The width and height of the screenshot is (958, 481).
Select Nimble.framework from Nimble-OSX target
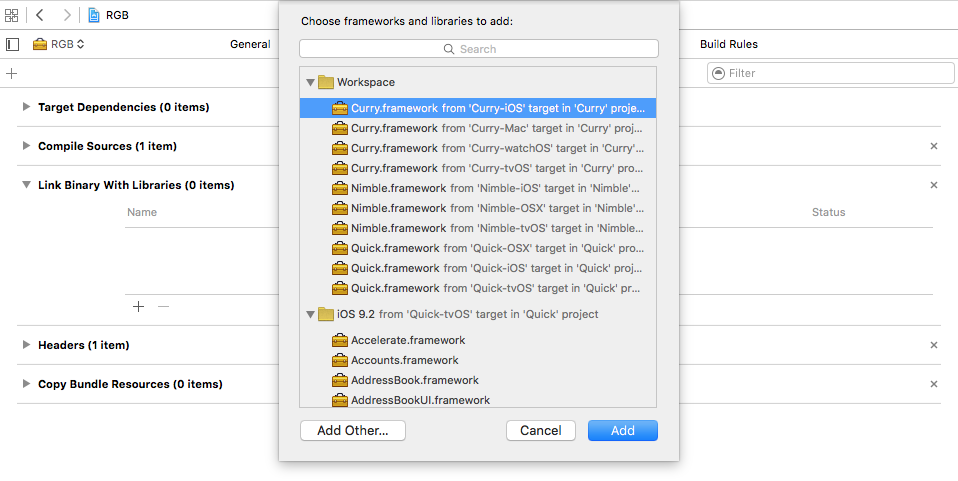(478, 208)
